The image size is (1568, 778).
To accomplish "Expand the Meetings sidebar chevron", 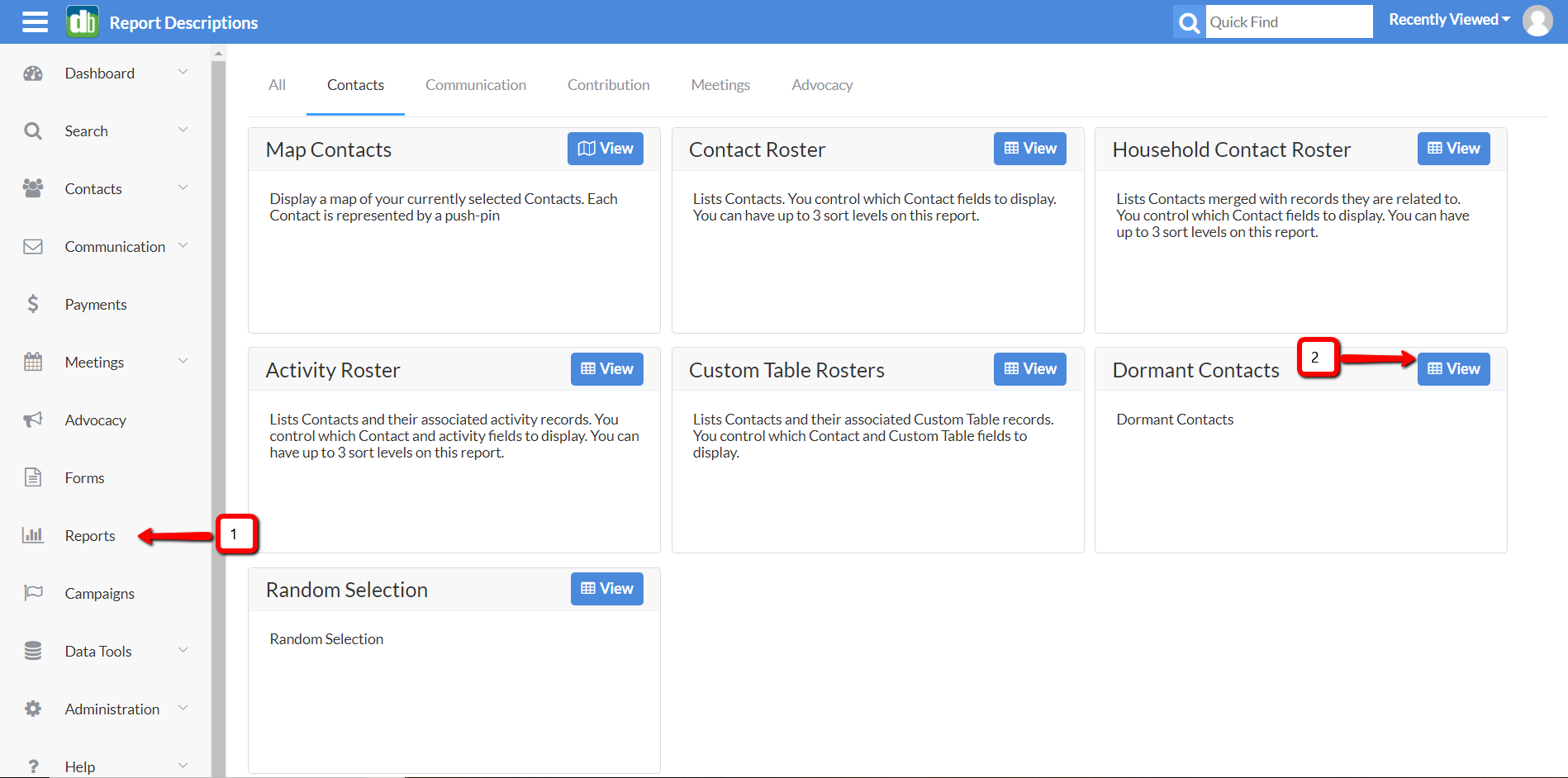I will point(183,362).
